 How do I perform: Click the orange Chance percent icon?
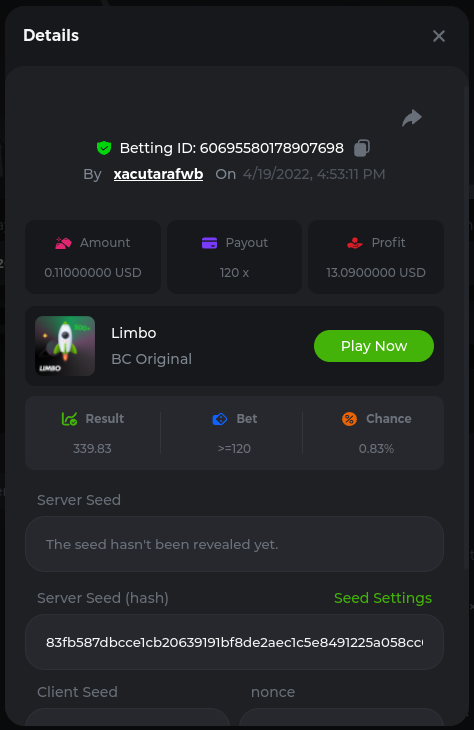coord(349,419)
